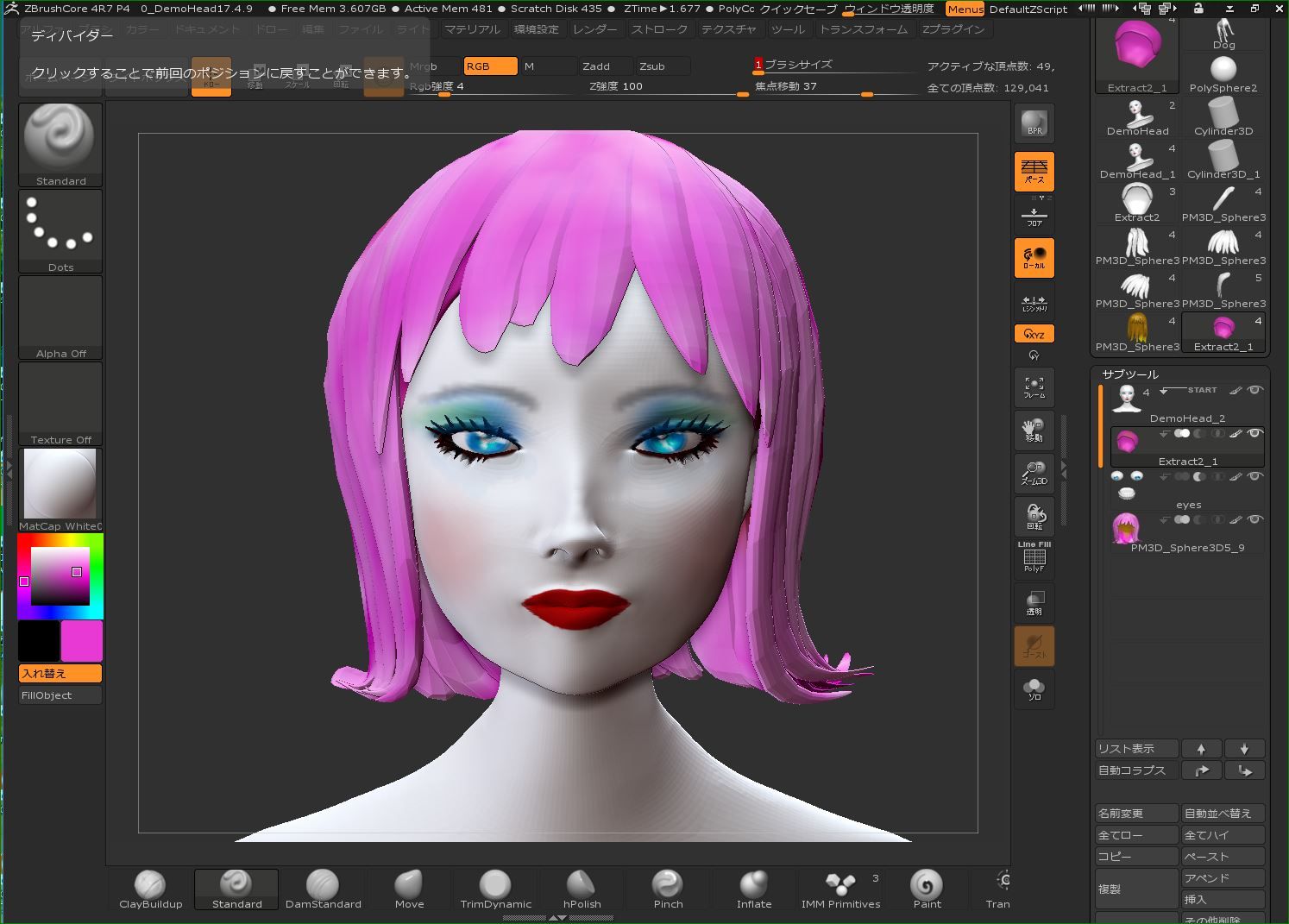
Task: Toggle the Zadd button
Action: pyautogui.click(x=606, y=66)
